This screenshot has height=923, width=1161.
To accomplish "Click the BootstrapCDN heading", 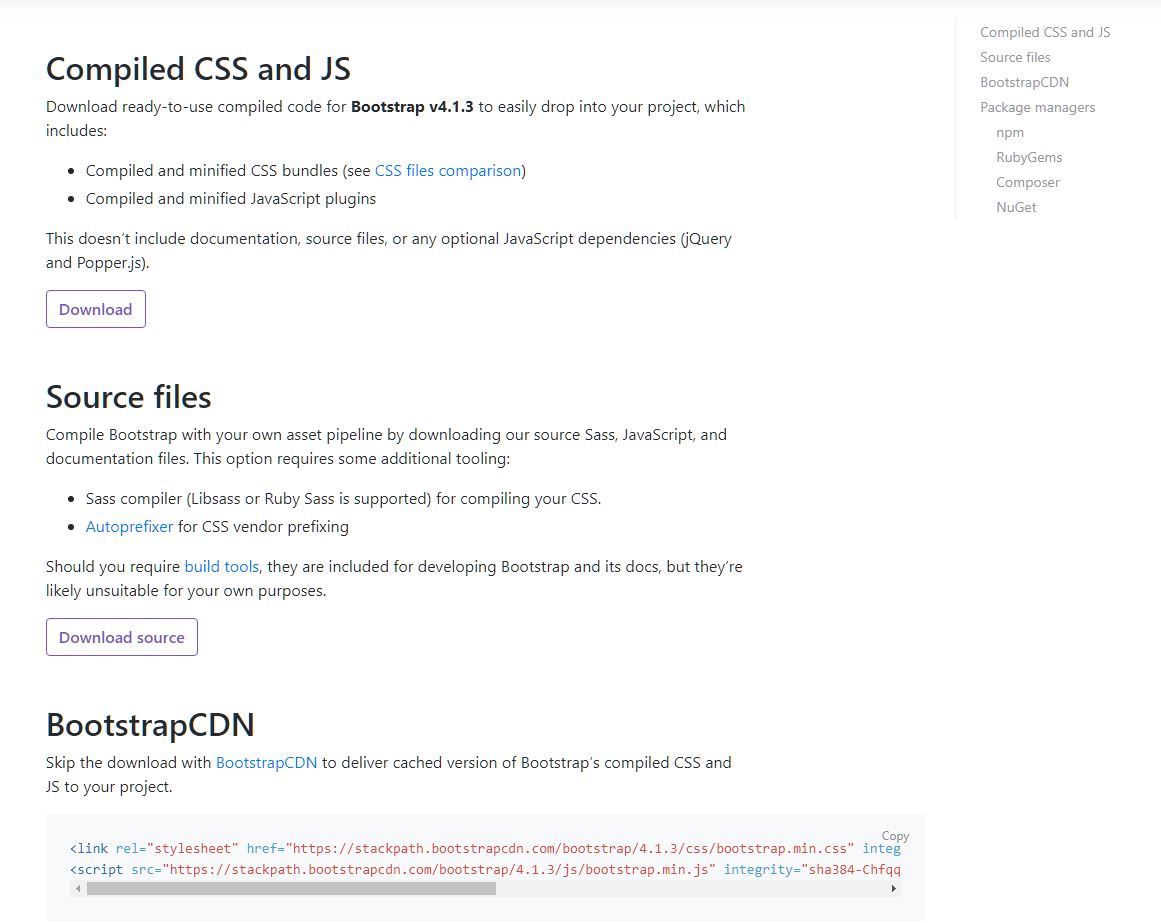I will (x=150, y=725).
